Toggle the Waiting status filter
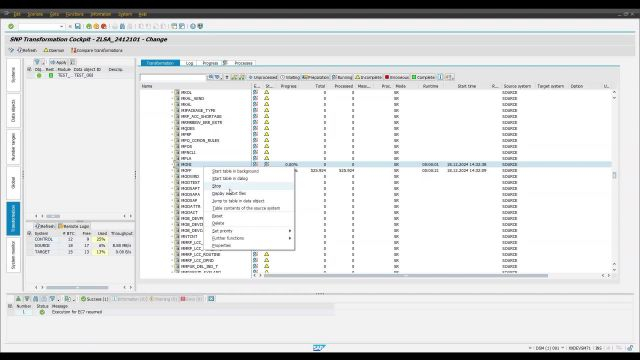This screenshot has height=360, width=640. tap(290, 77)
